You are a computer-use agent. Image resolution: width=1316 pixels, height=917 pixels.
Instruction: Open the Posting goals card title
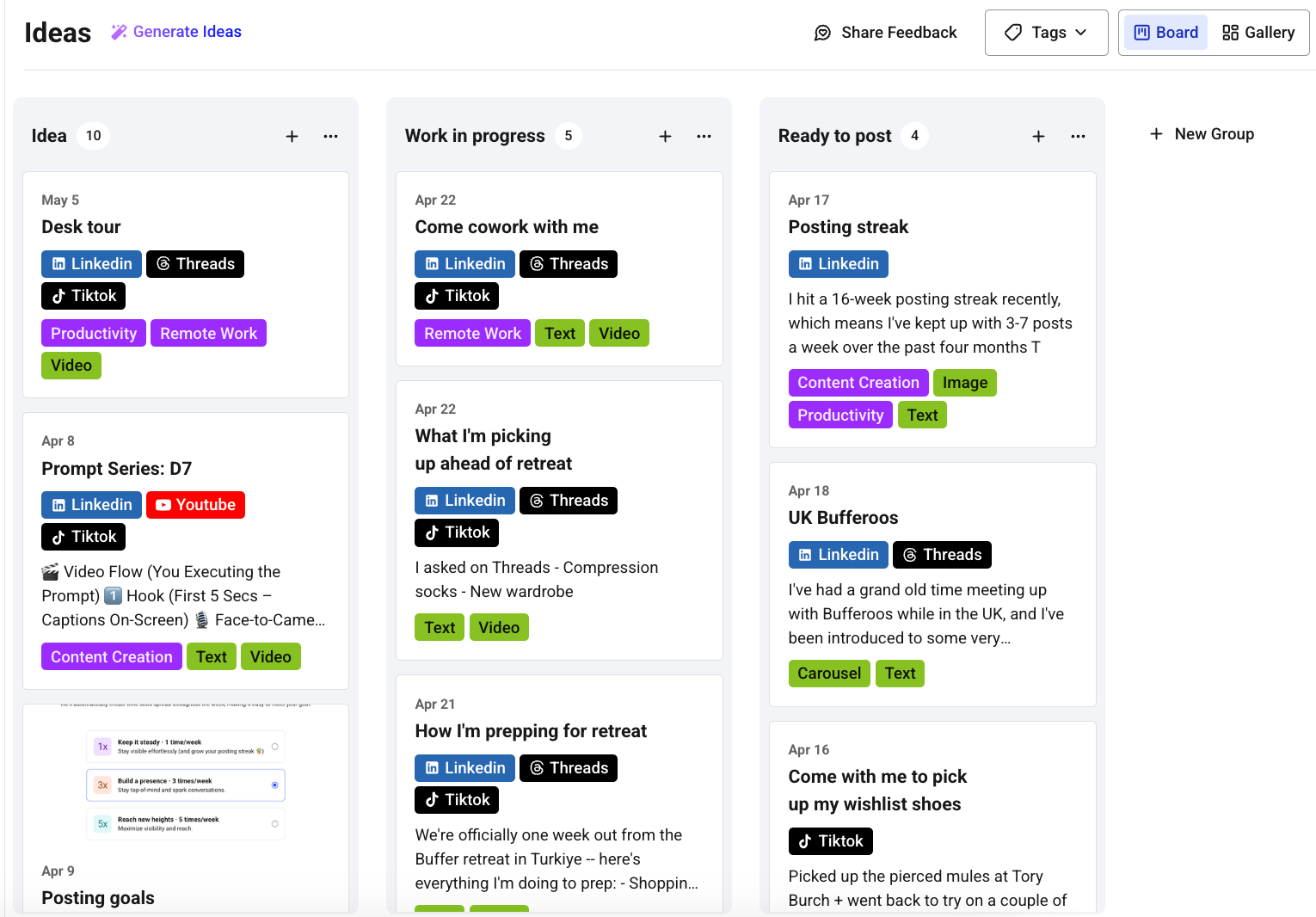(x=98, y=898)
